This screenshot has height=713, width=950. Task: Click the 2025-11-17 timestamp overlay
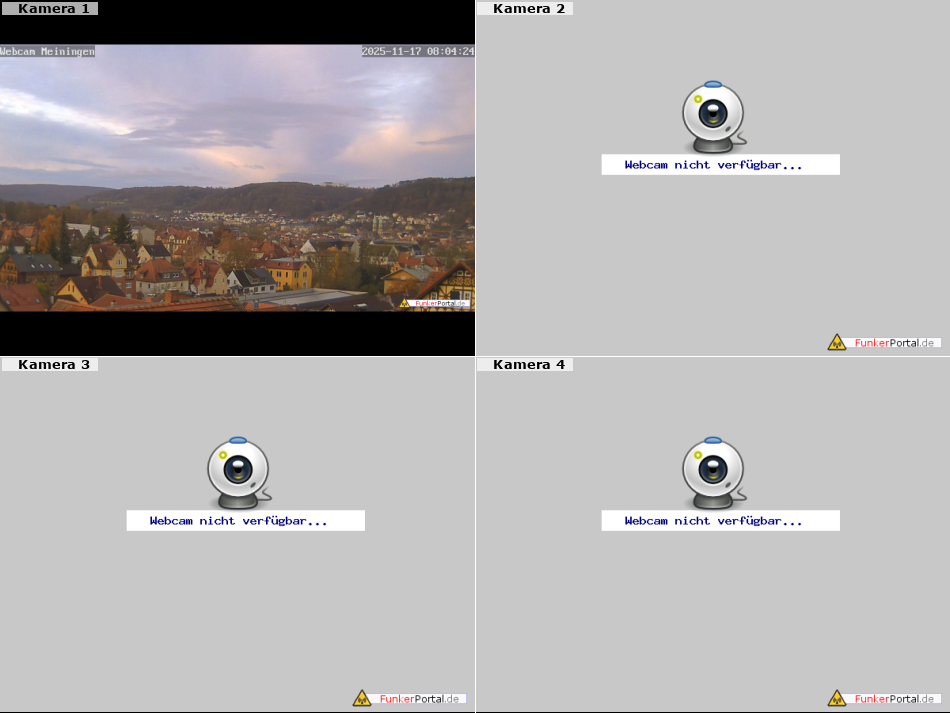pyautogui.click(x=417, y=51)
